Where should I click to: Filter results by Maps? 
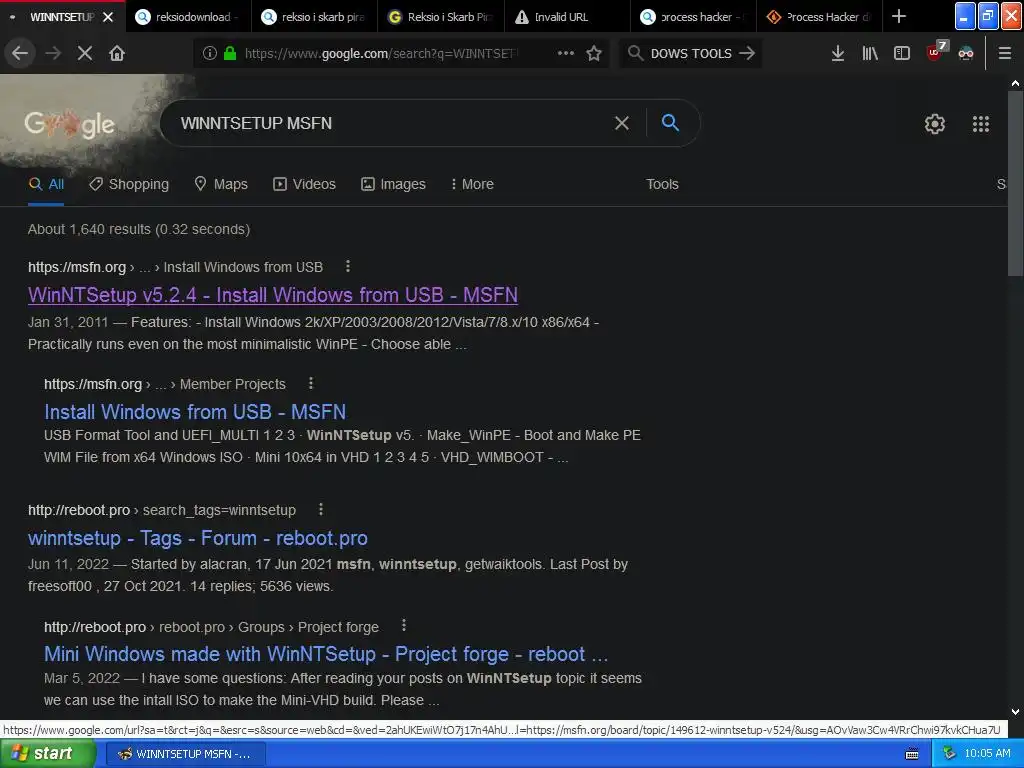point(221,184)
